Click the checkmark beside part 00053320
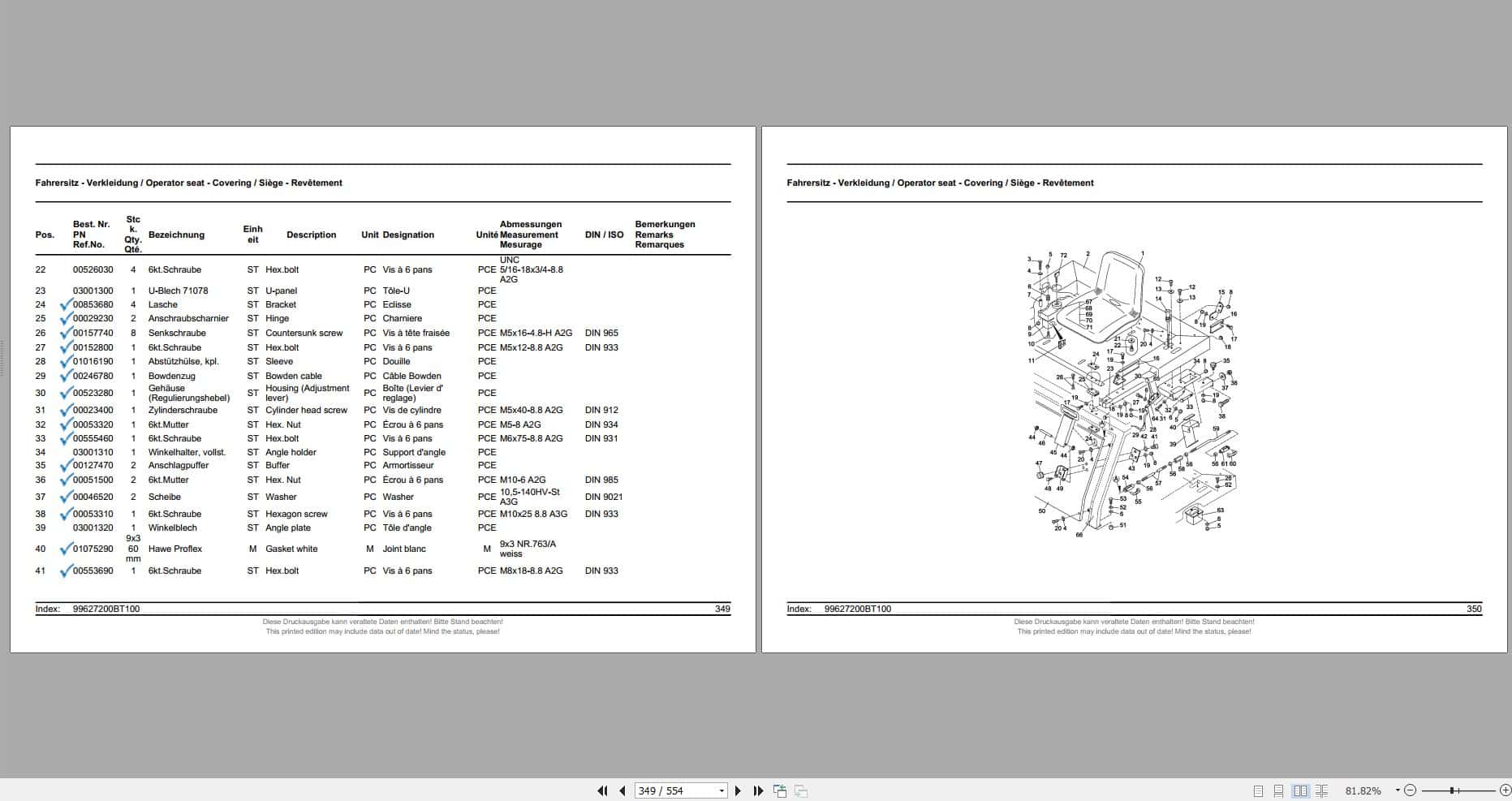 [66, 424]
